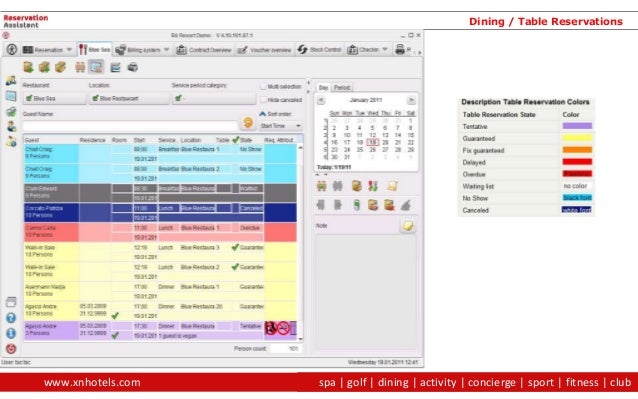The height and width of the screenshot is (399, 638).
Task: Select the Blue Sea tab
Action: 94,49
